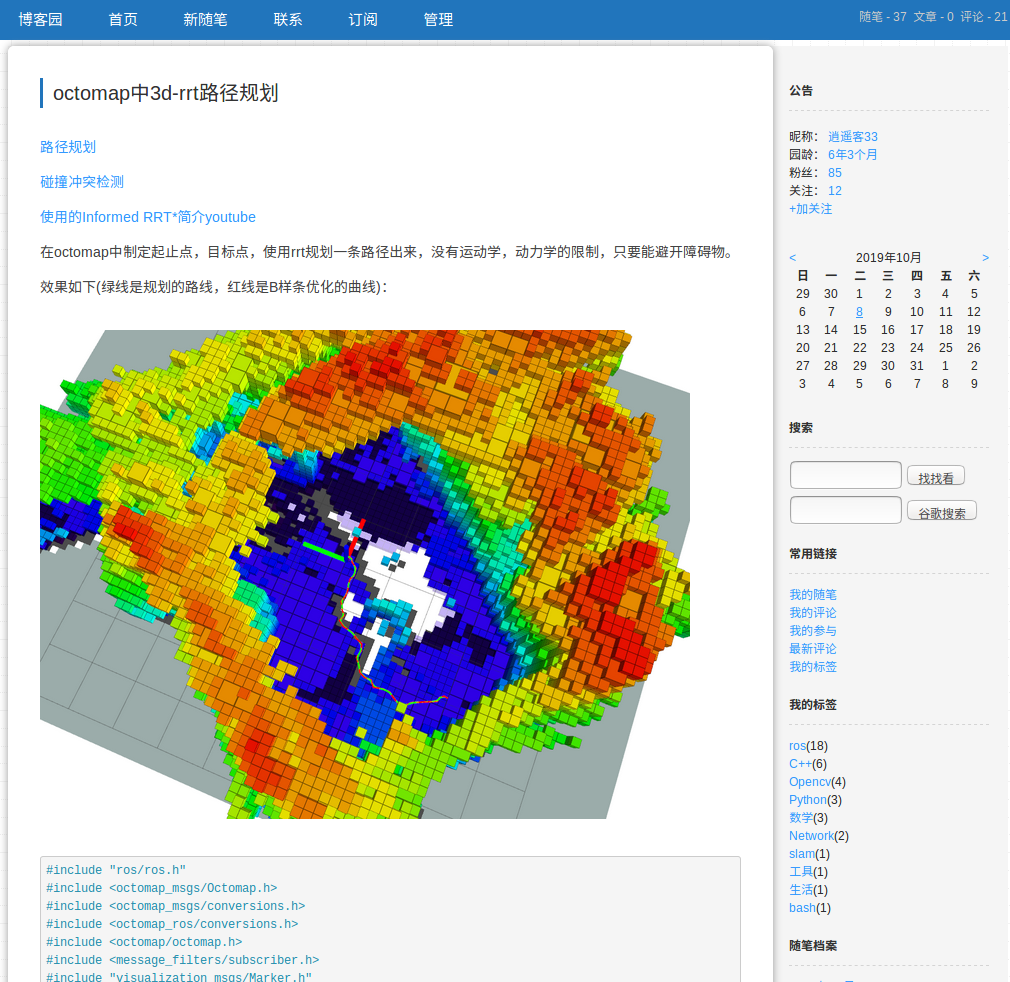Open the 最新评论 link
The image size is (1010, 982).
click(813, 648)
